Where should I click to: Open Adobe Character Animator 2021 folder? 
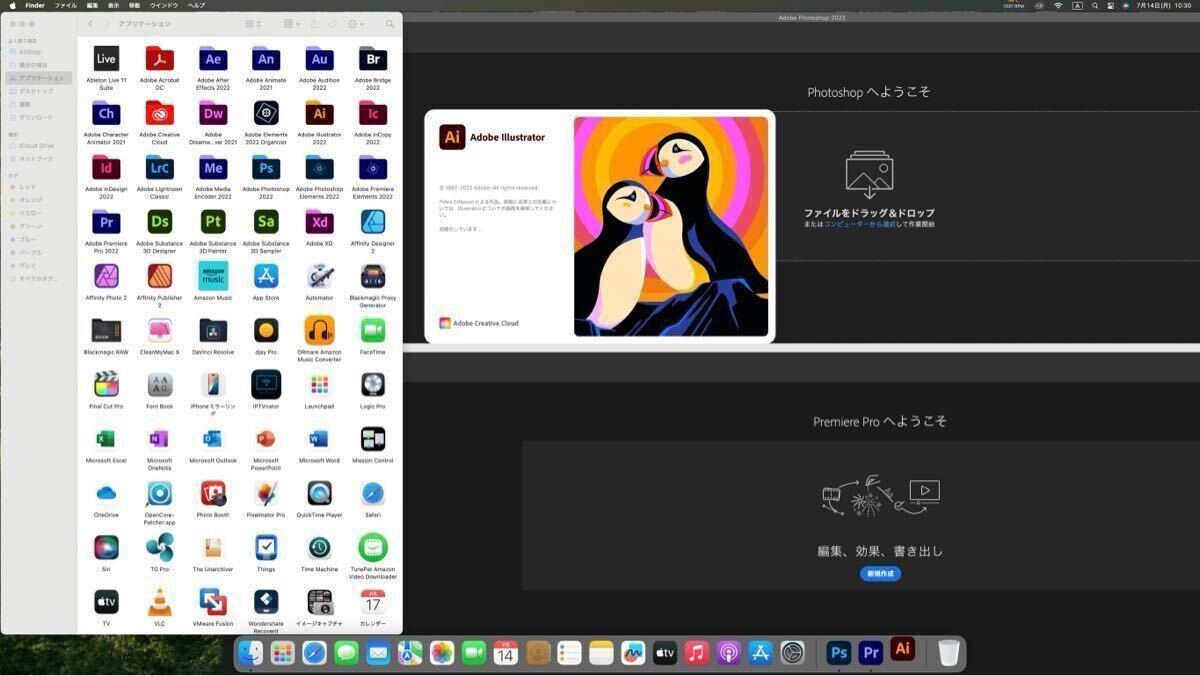[x=106, y=113]
